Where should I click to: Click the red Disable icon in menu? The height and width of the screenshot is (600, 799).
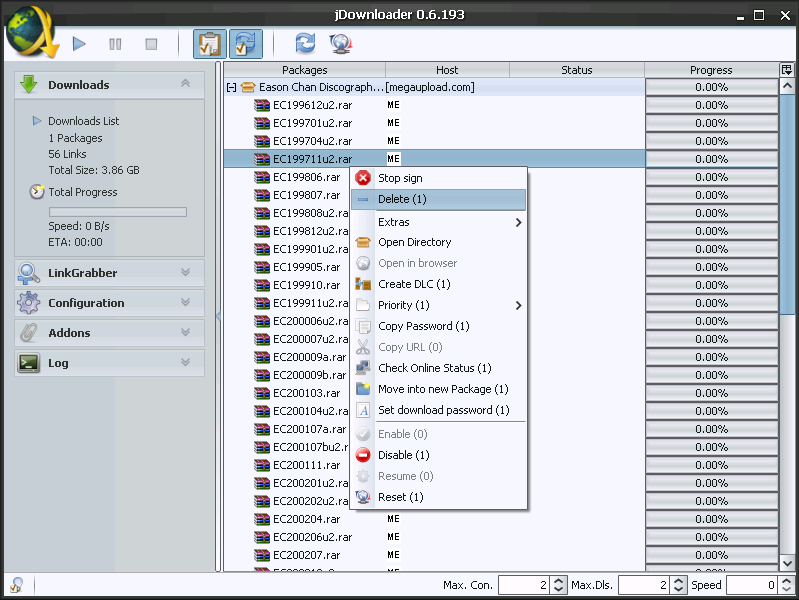pyautogui.click(x=363, y=455)
